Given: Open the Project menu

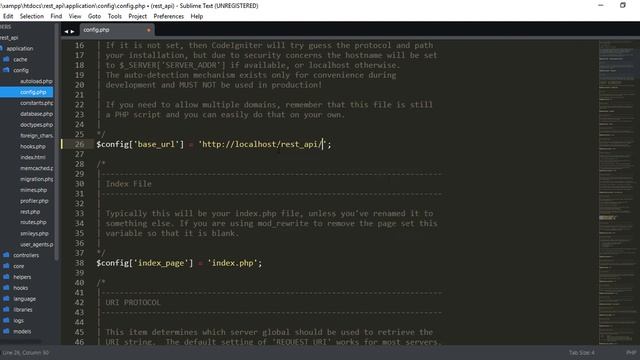Looking at the screenshot, I should click(x=138, y=16).
